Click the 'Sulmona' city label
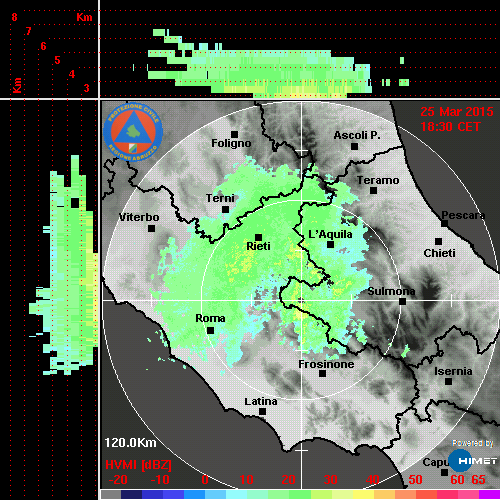 coord(391,291)
